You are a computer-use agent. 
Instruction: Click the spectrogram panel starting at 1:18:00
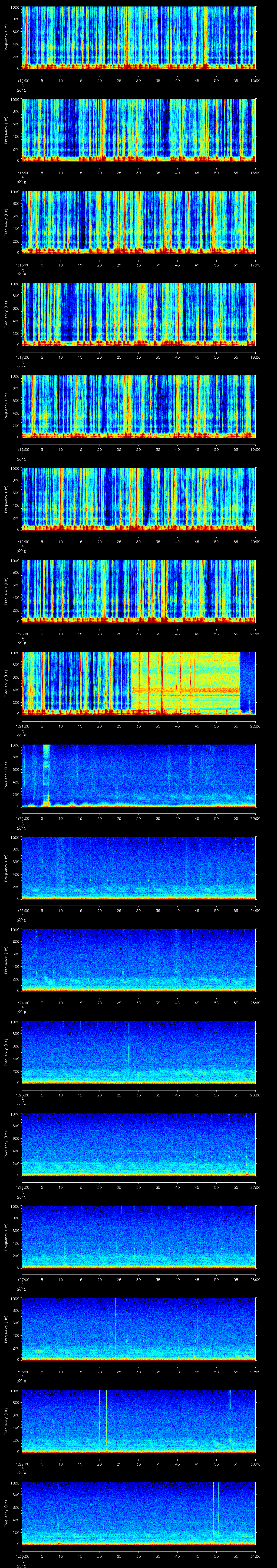[x=139, y=407]
